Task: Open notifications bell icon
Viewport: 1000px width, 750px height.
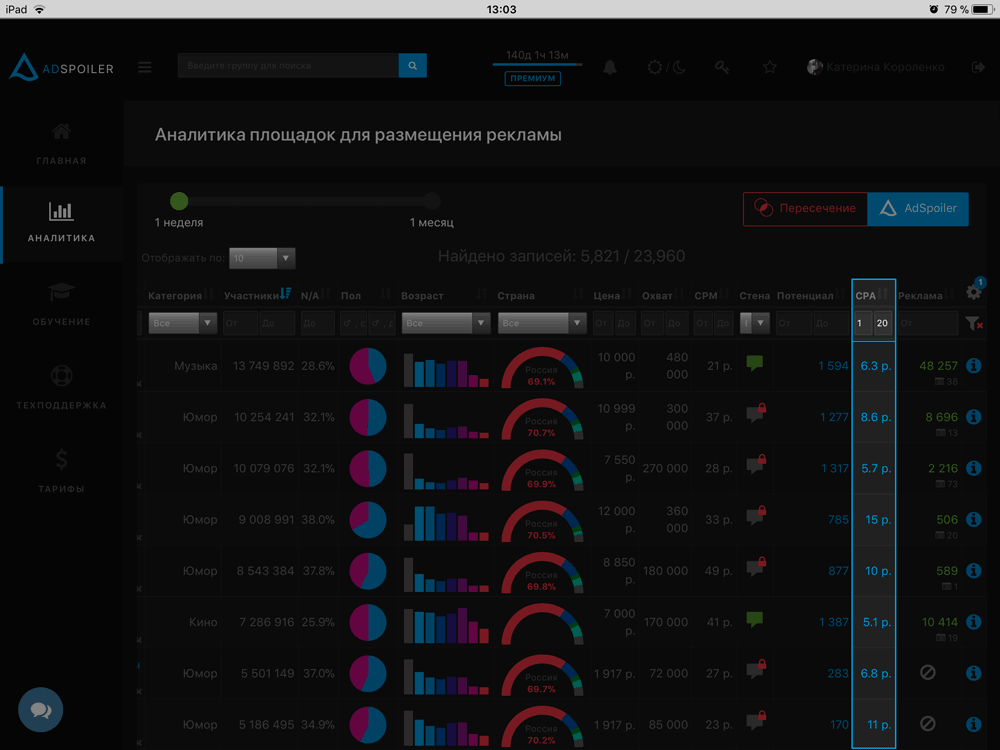Action: pyautogui.click(x=609, y=67)
